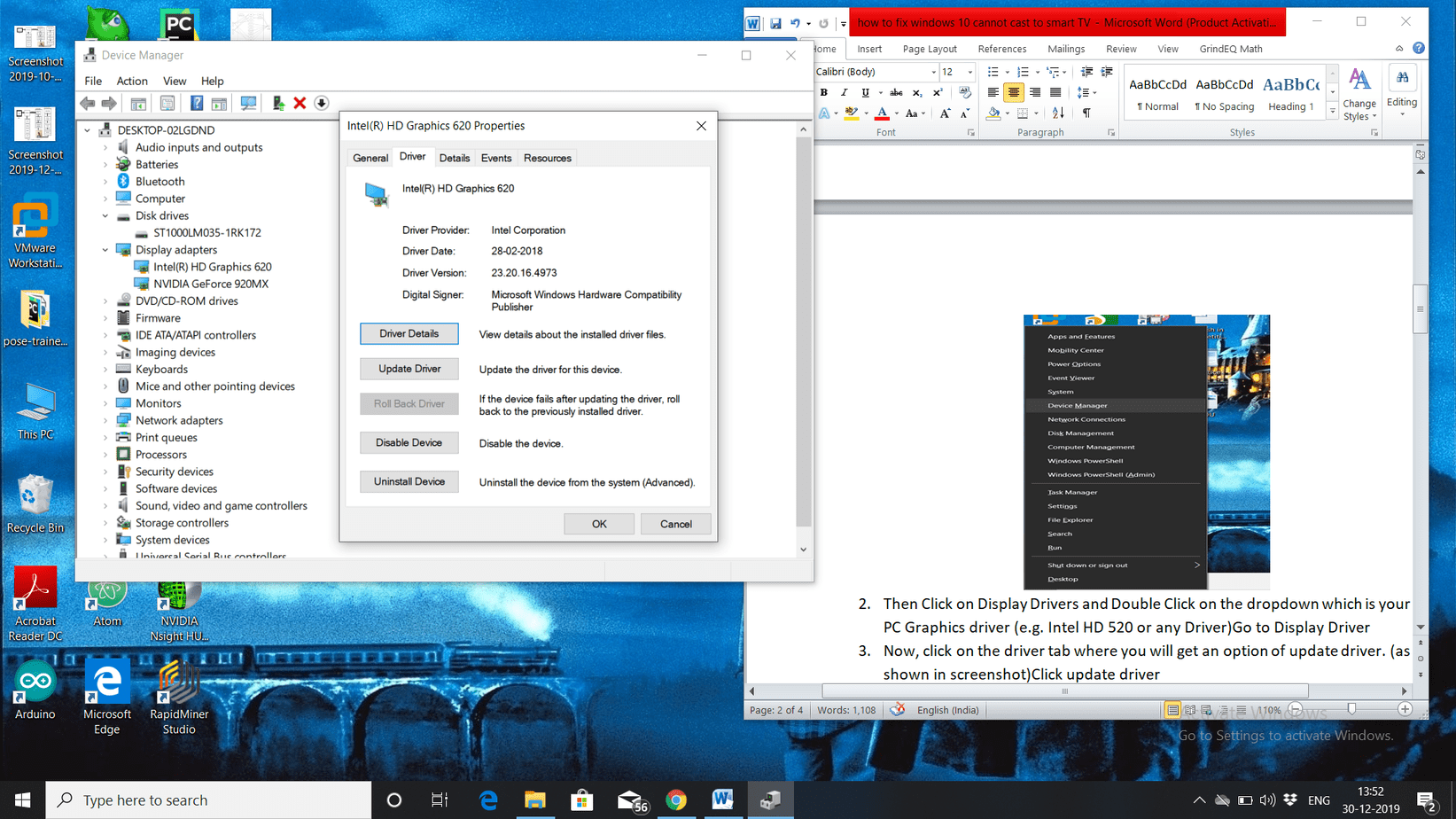Click the update device driver toolbar icon
The height and width of the screenshot is (819, 1456).
pos(278,104)
